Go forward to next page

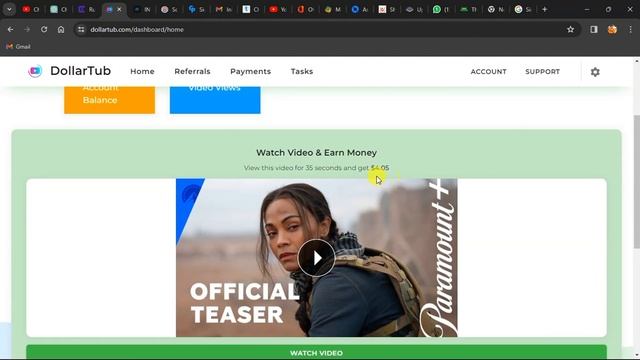27,29
